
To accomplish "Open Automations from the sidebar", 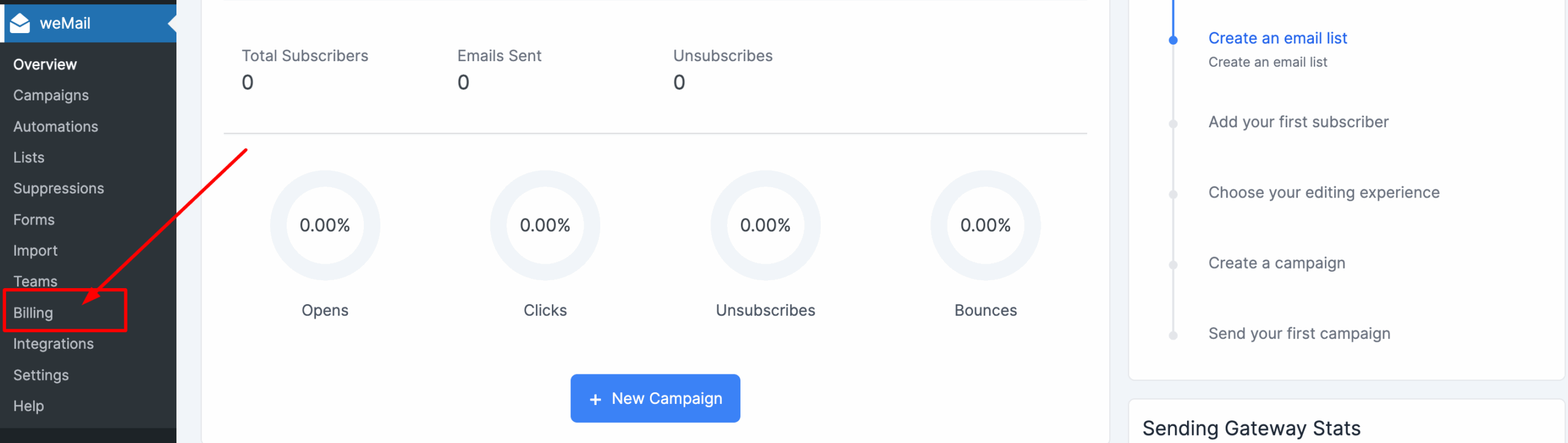I will click(x=56, y=127).
